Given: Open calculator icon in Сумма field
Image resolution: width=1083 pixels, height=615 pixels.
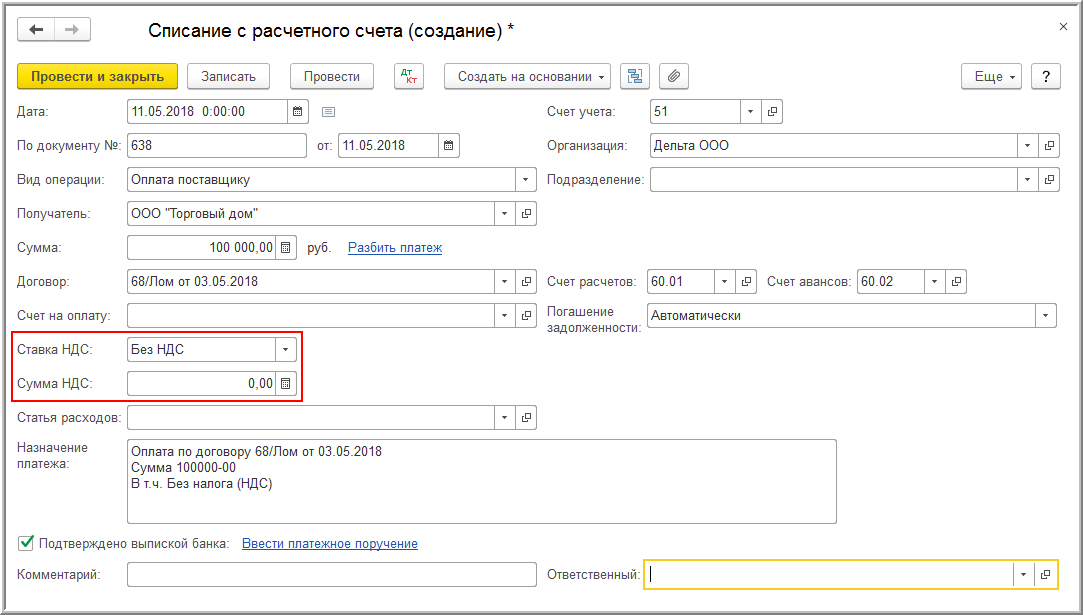Looking at the screenshot, I should [286, 247].
